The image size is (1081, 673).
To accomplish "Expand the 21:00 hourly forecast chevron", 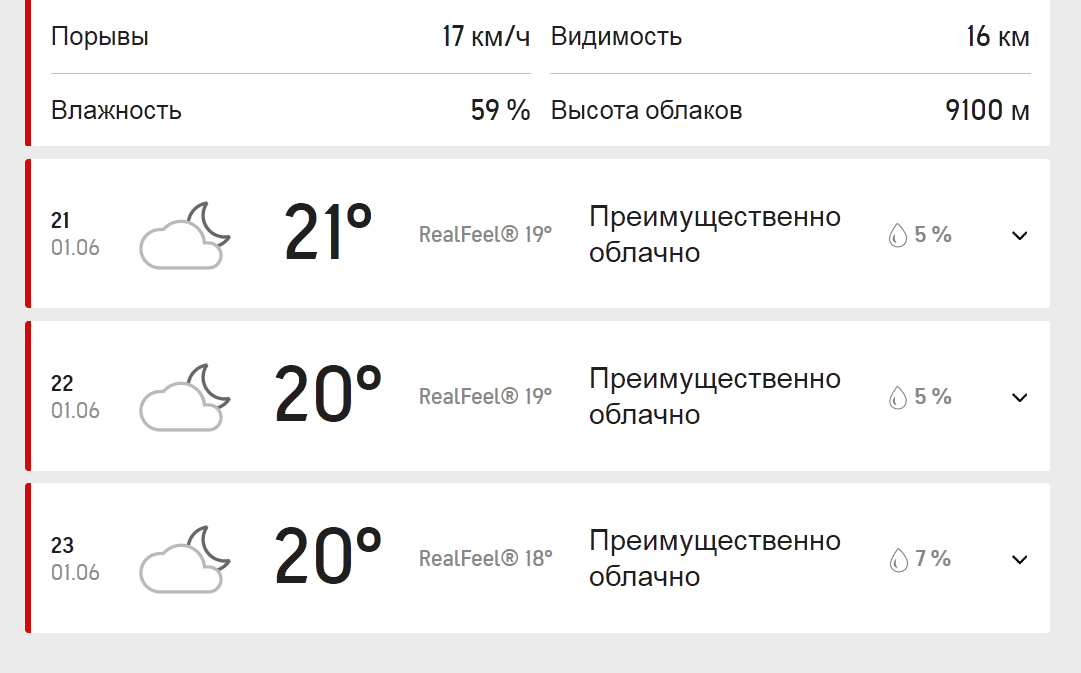I will coord(1019,236).
